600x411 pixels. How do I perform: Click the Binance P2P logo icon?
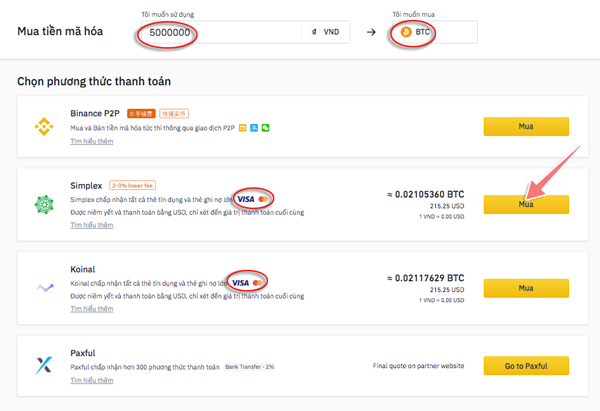pyautogui.click(x=42, y=126)
